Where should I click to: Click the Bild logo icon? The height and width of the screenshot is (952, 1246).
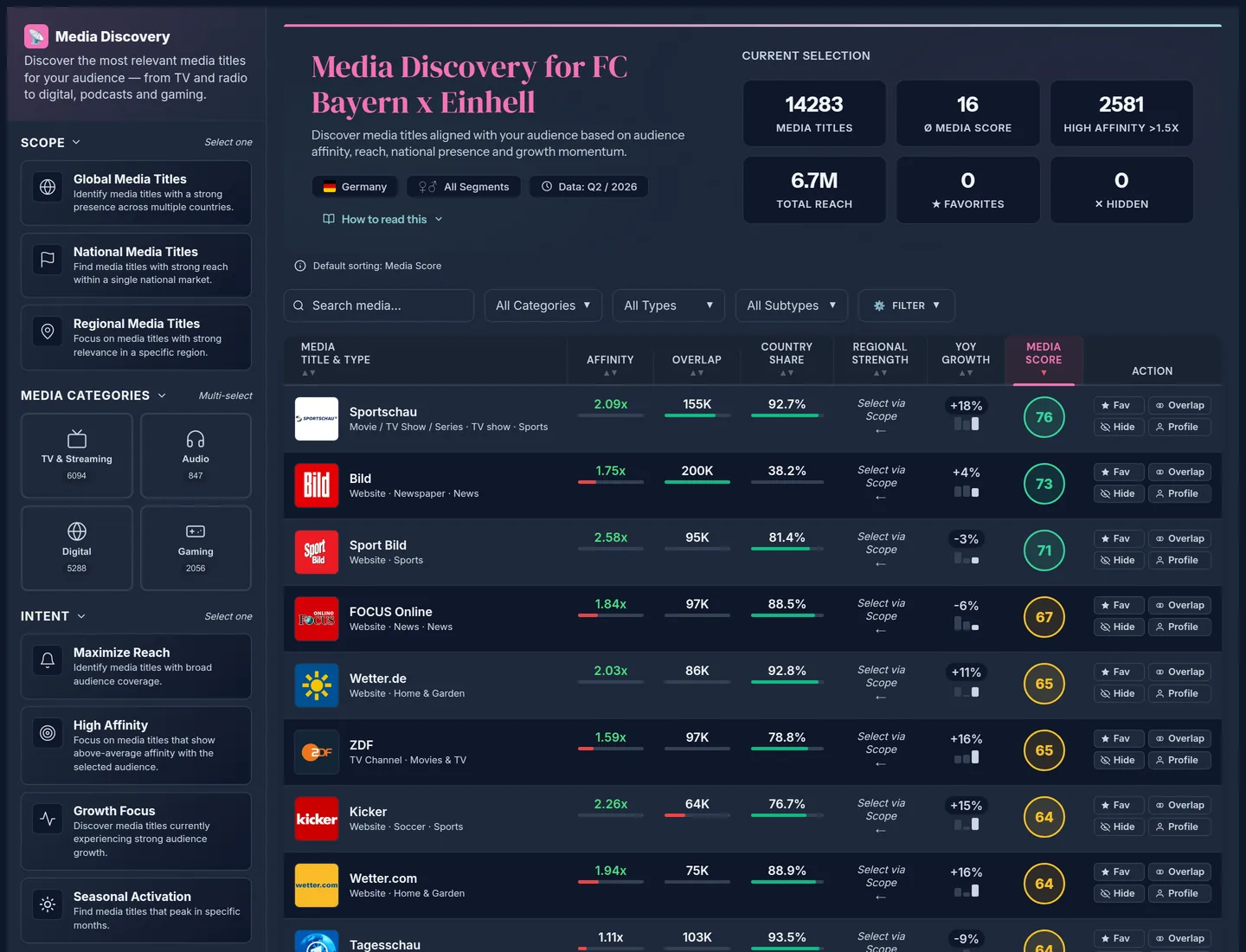[317, 486]
